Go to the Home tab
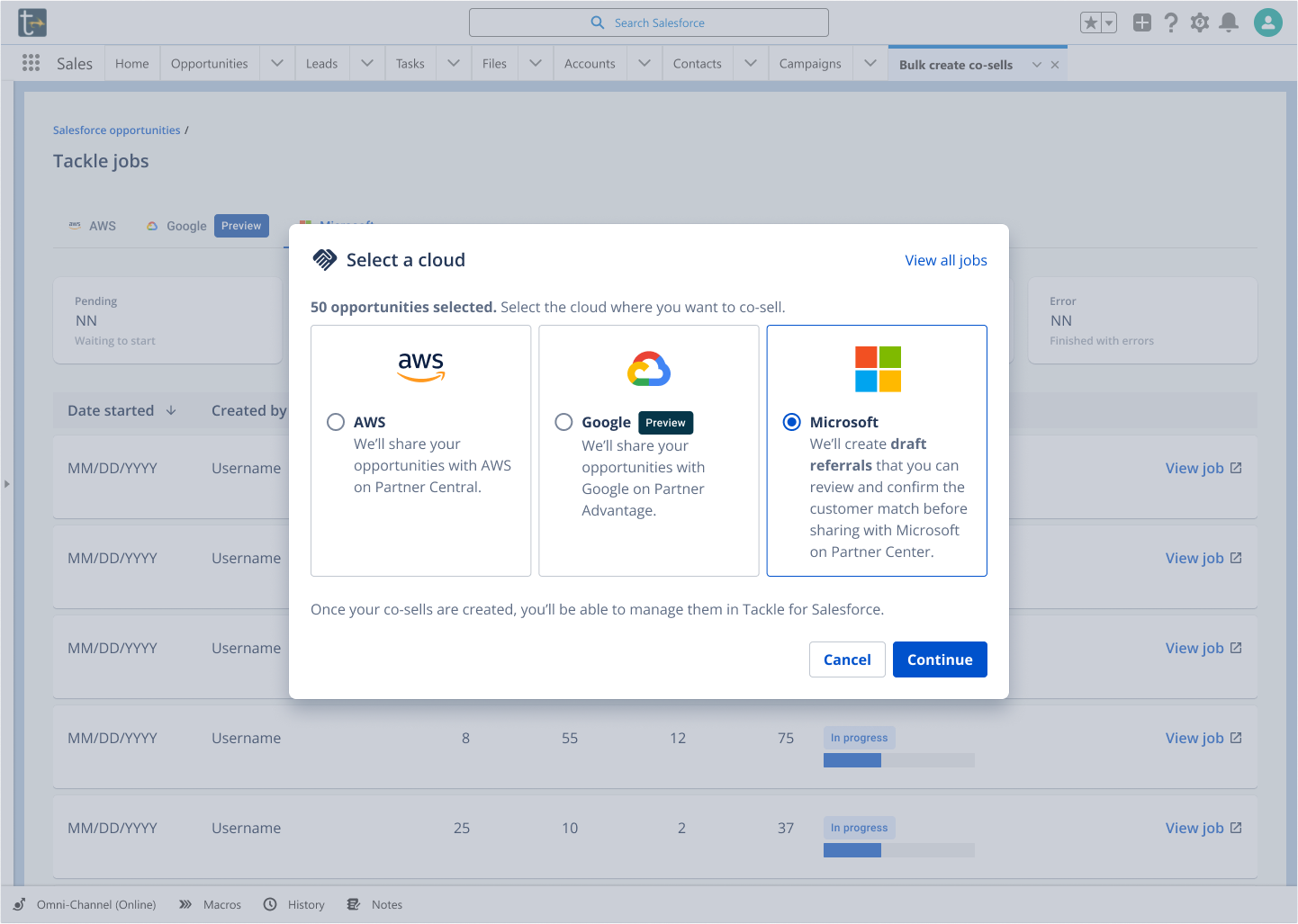This screenshot has height=924, width=1298. click(x=132, y=64)
